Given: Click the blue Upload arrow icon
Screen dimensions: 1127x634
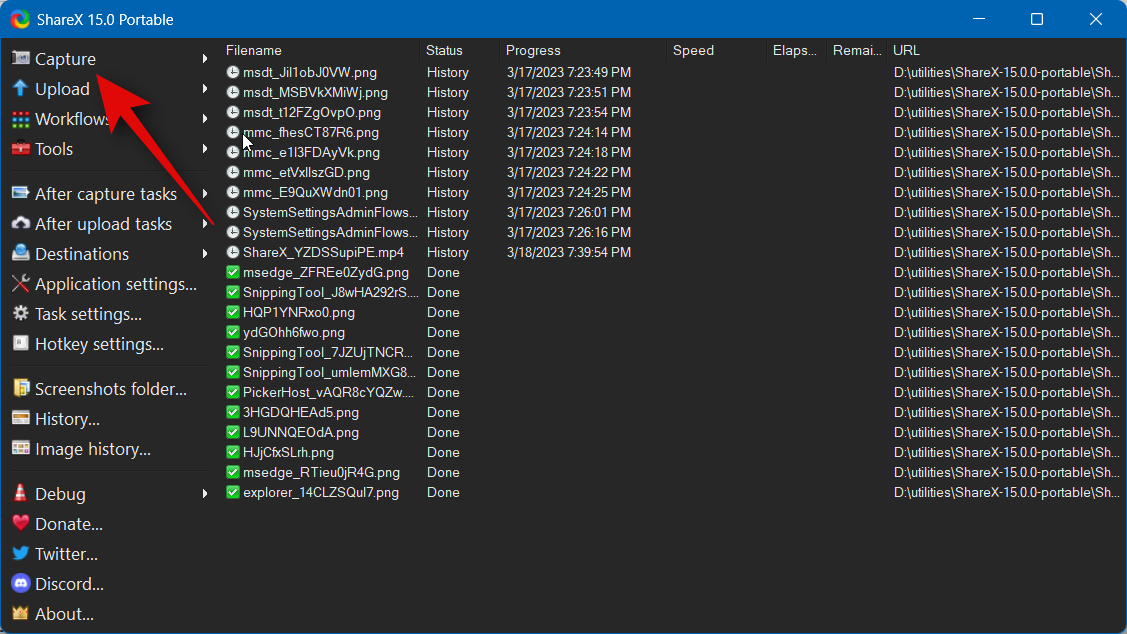Looking at the screenshot, I should [x=20, y=89].
